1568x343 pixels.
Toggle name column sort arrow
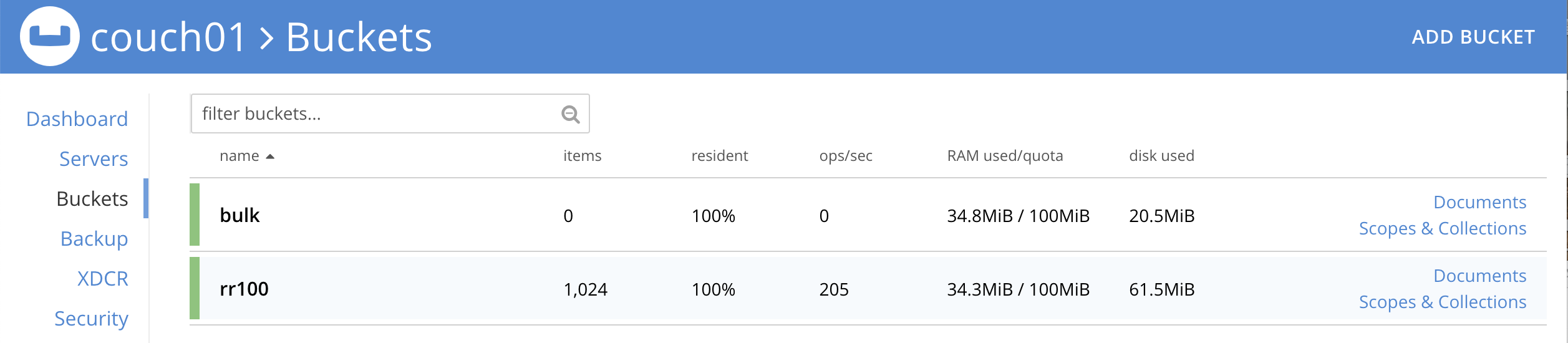[270, 157]
